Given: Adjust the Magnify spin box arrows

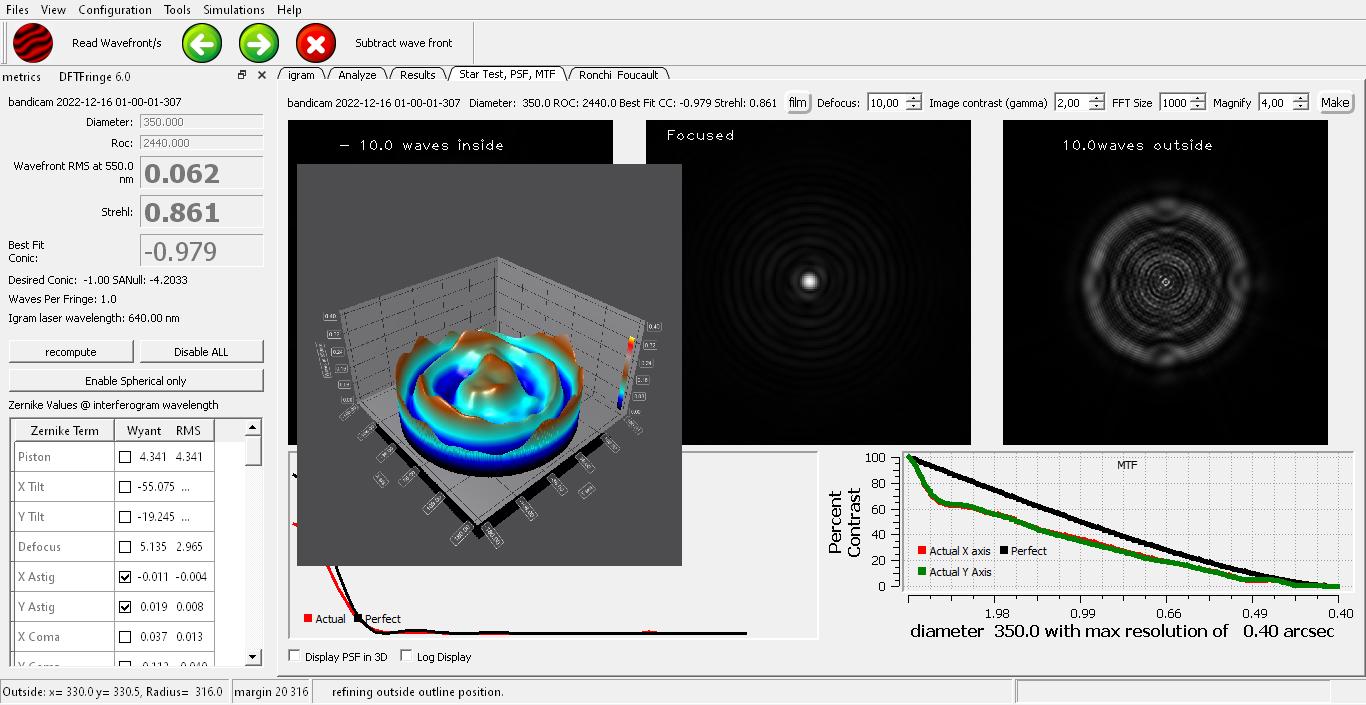Looking at the screenshot, I should click(1299, 102).
